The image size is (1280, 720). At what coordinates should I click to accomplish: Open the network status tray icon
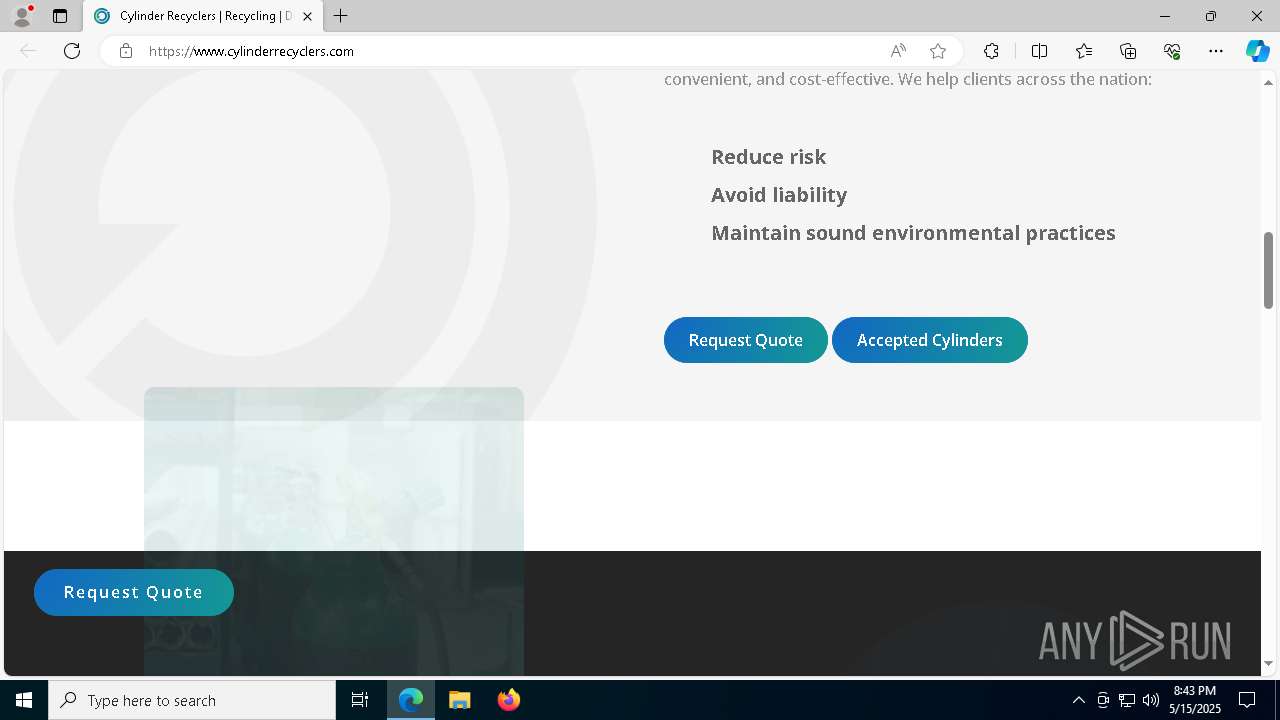point(1127,700)
